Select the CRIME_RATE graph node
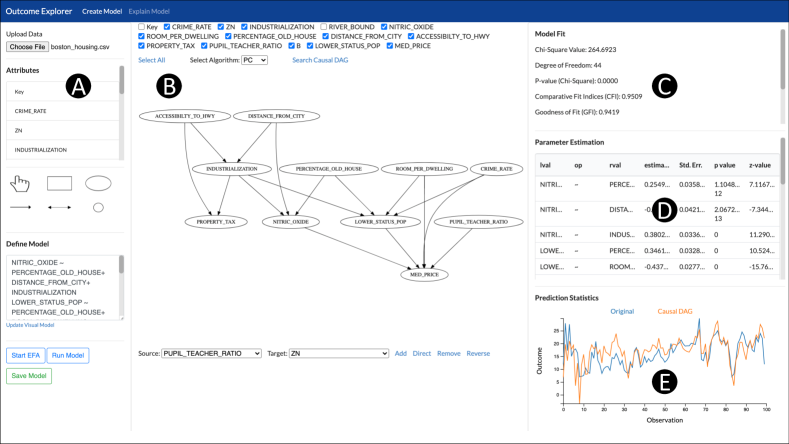This screenshot has width=789, height=444. click(x=496, y=169)
